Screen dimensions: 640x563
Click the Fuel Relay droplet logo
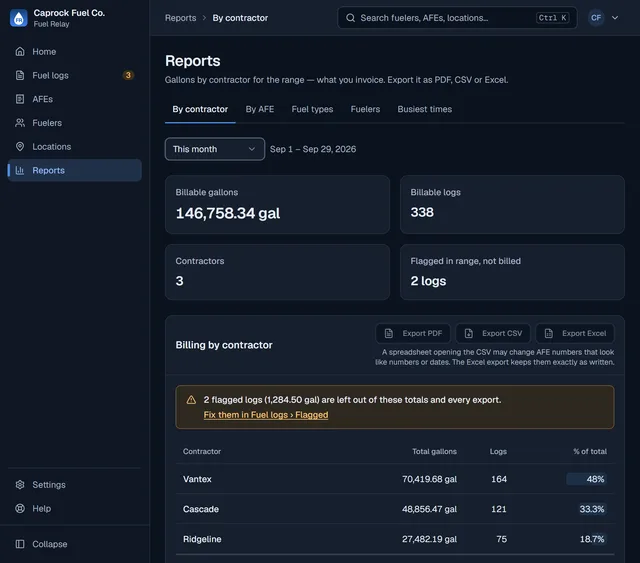pyautogui.click(x=18, y=18)
